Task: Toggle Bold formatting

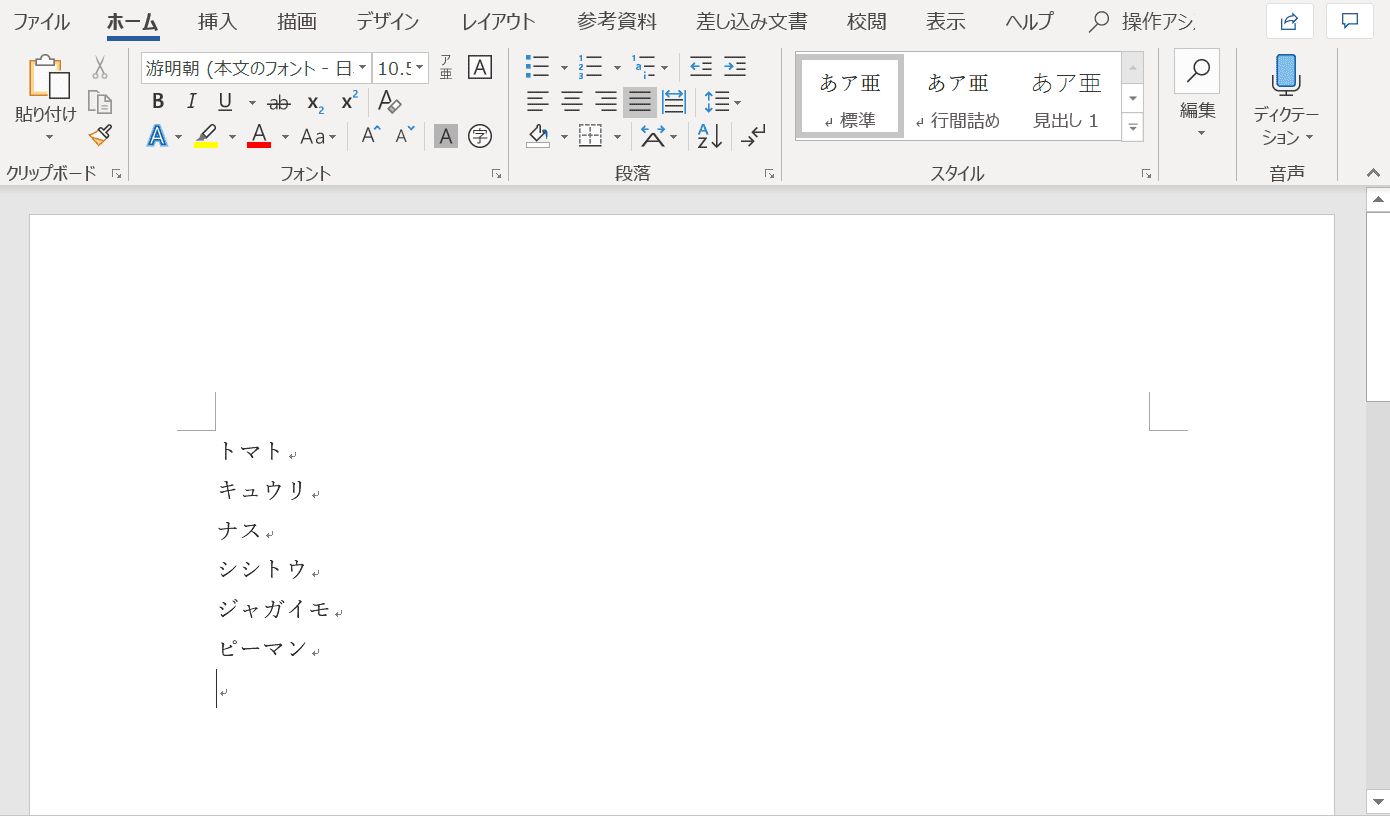Action: 158,102
